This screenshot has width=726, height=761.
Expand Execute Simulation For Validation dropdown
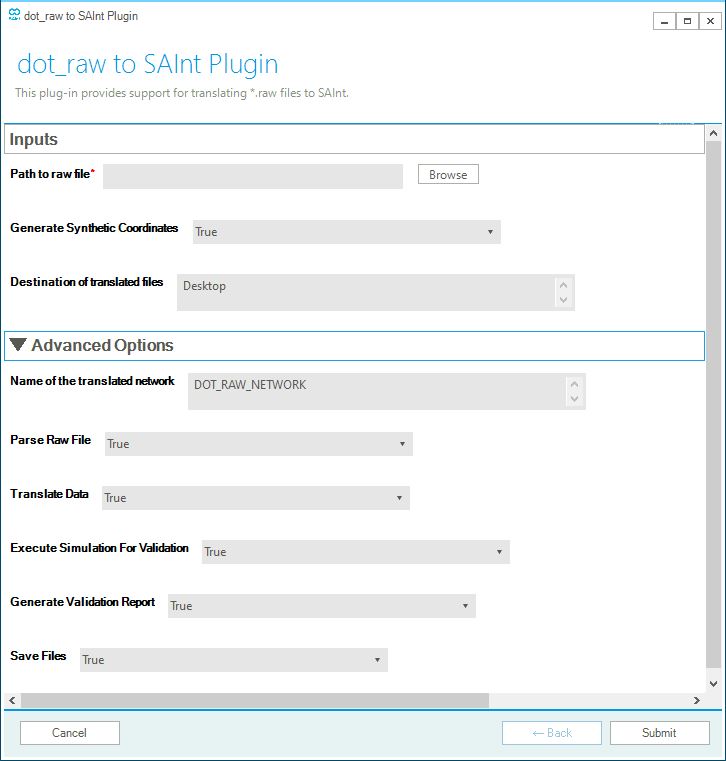pos(355,552)
